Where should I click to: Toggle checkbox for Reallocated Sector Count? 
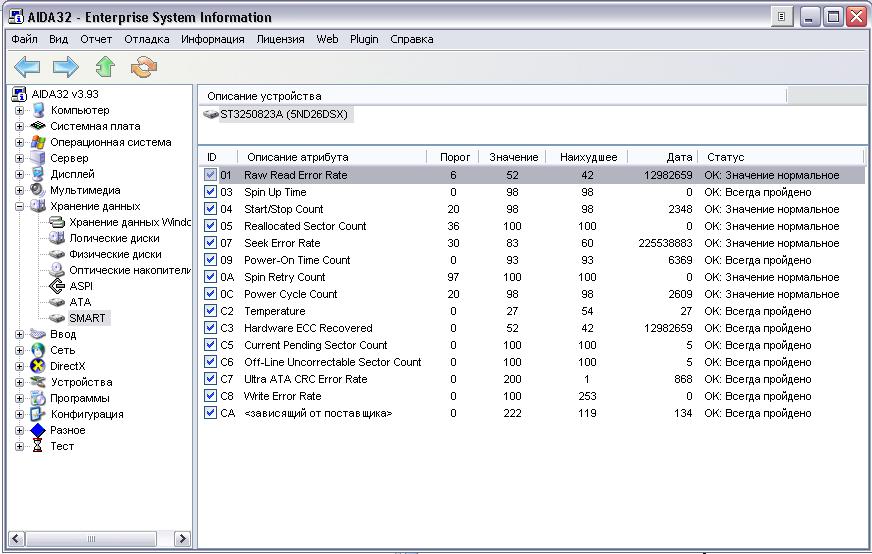210,226
